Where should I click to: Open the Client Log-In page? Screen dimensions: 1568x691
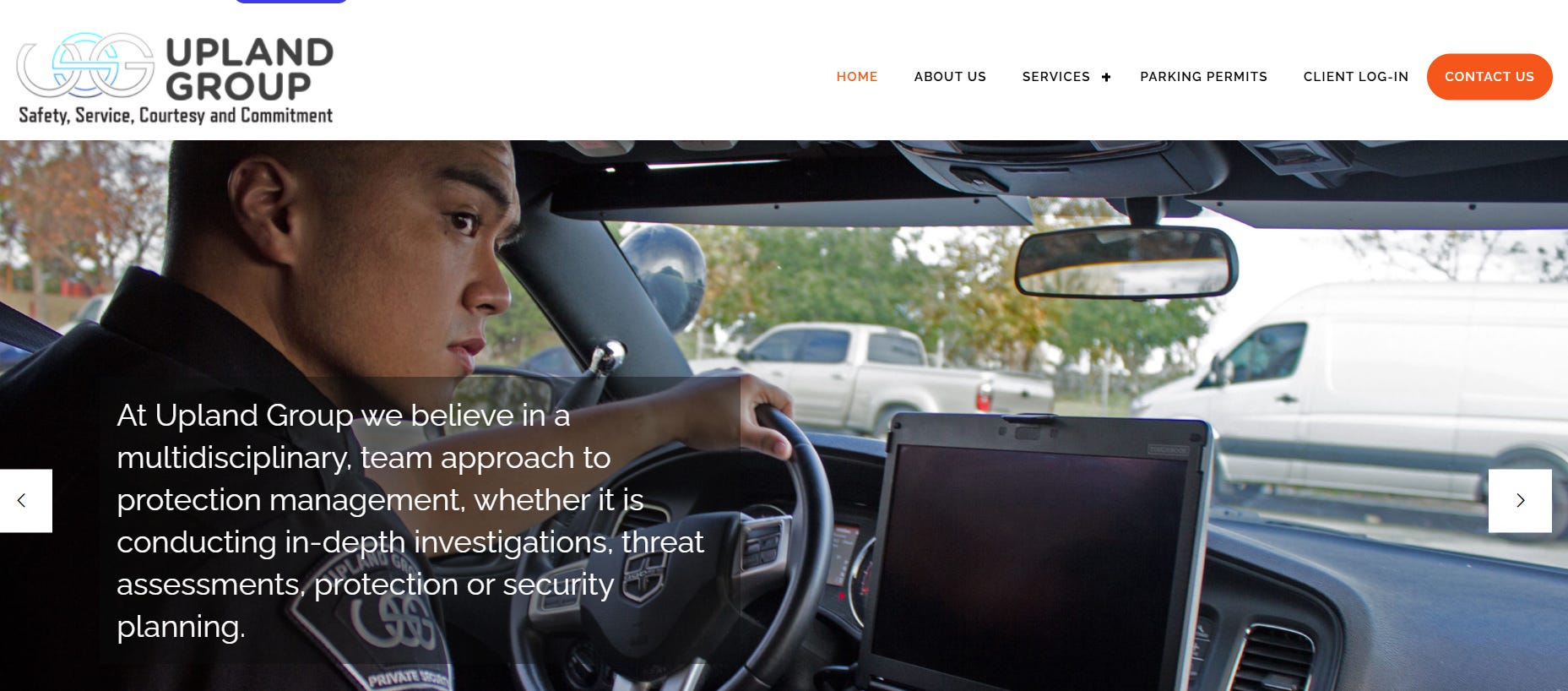[1356, 77]
